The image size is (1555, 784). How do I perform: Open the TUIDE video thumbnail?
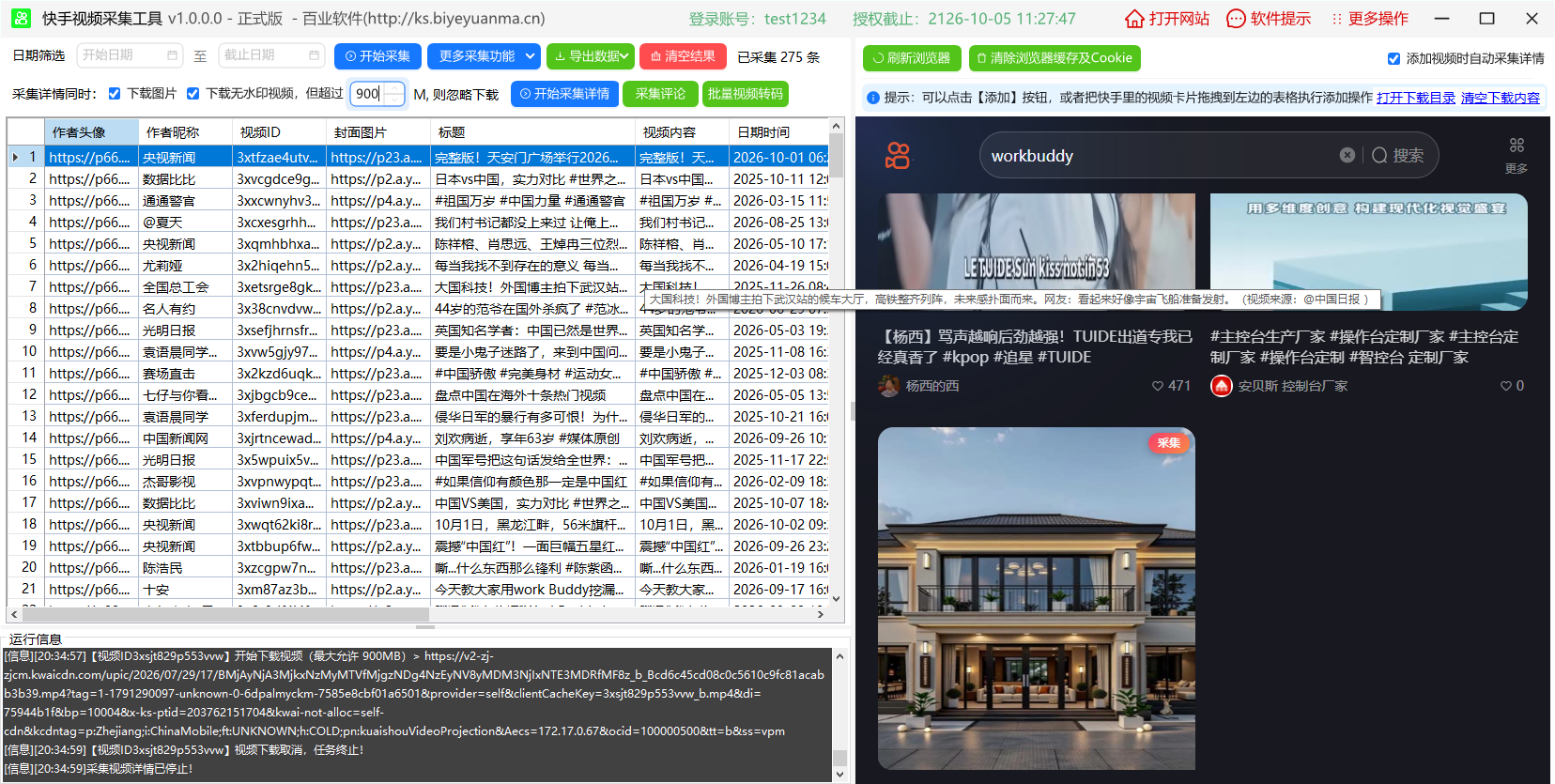coord(1037,253)
